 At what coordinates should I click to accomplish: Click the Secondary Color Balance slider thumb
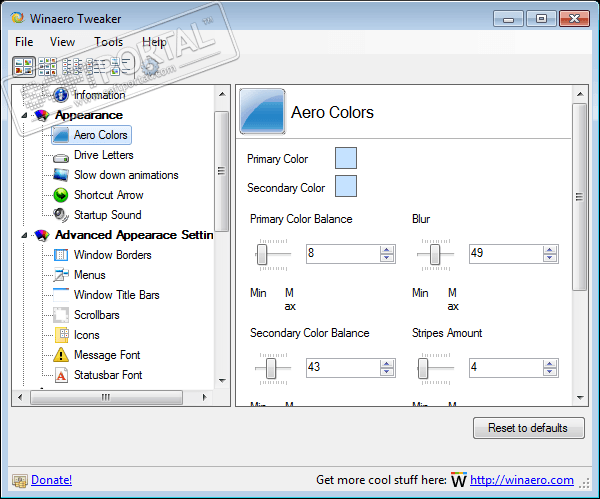271,368
